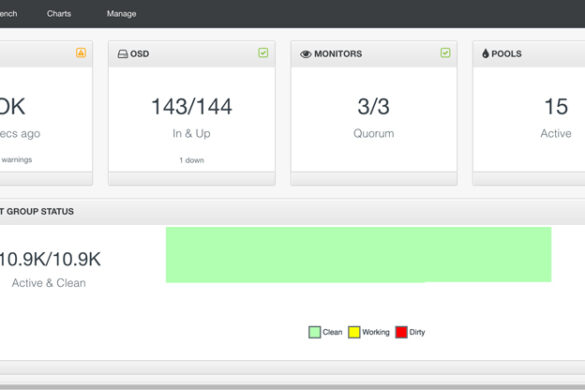Click the 15 pools count
Viewport: 585px width, 390px height.
tap(556, 106)
